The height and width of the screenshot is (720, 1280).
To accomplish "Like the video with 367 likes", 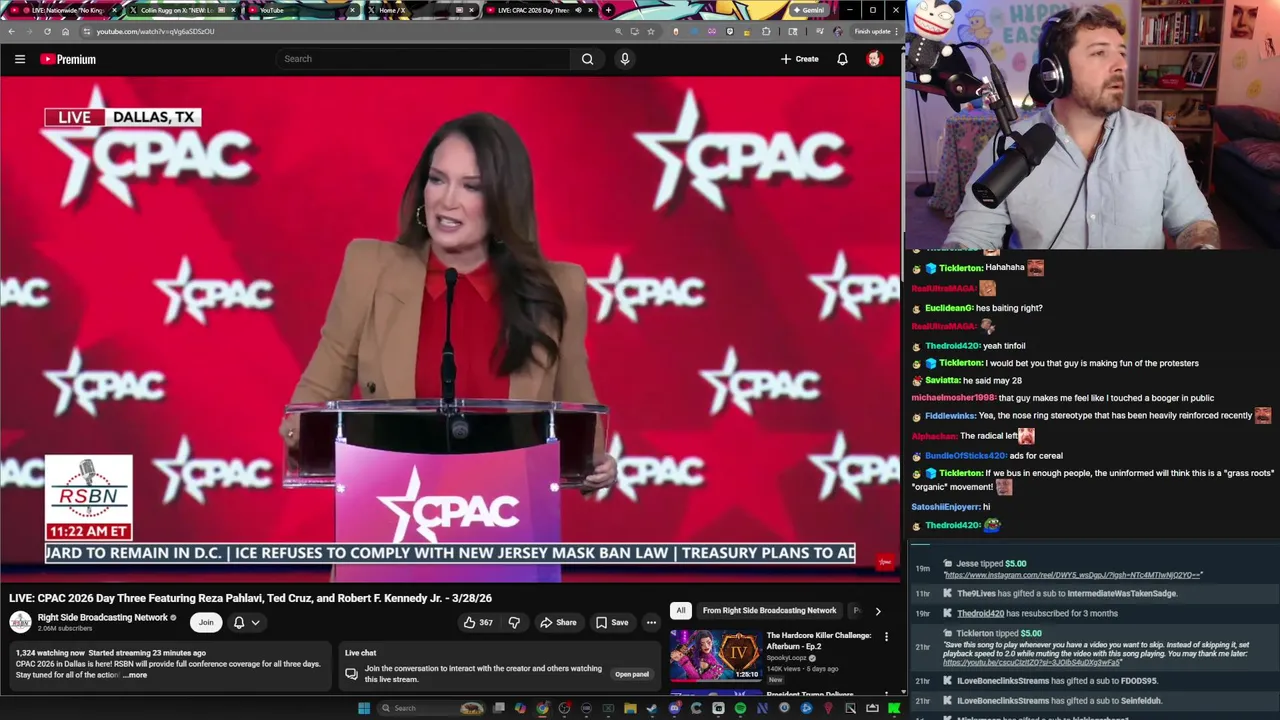I will tap(478, 622).
